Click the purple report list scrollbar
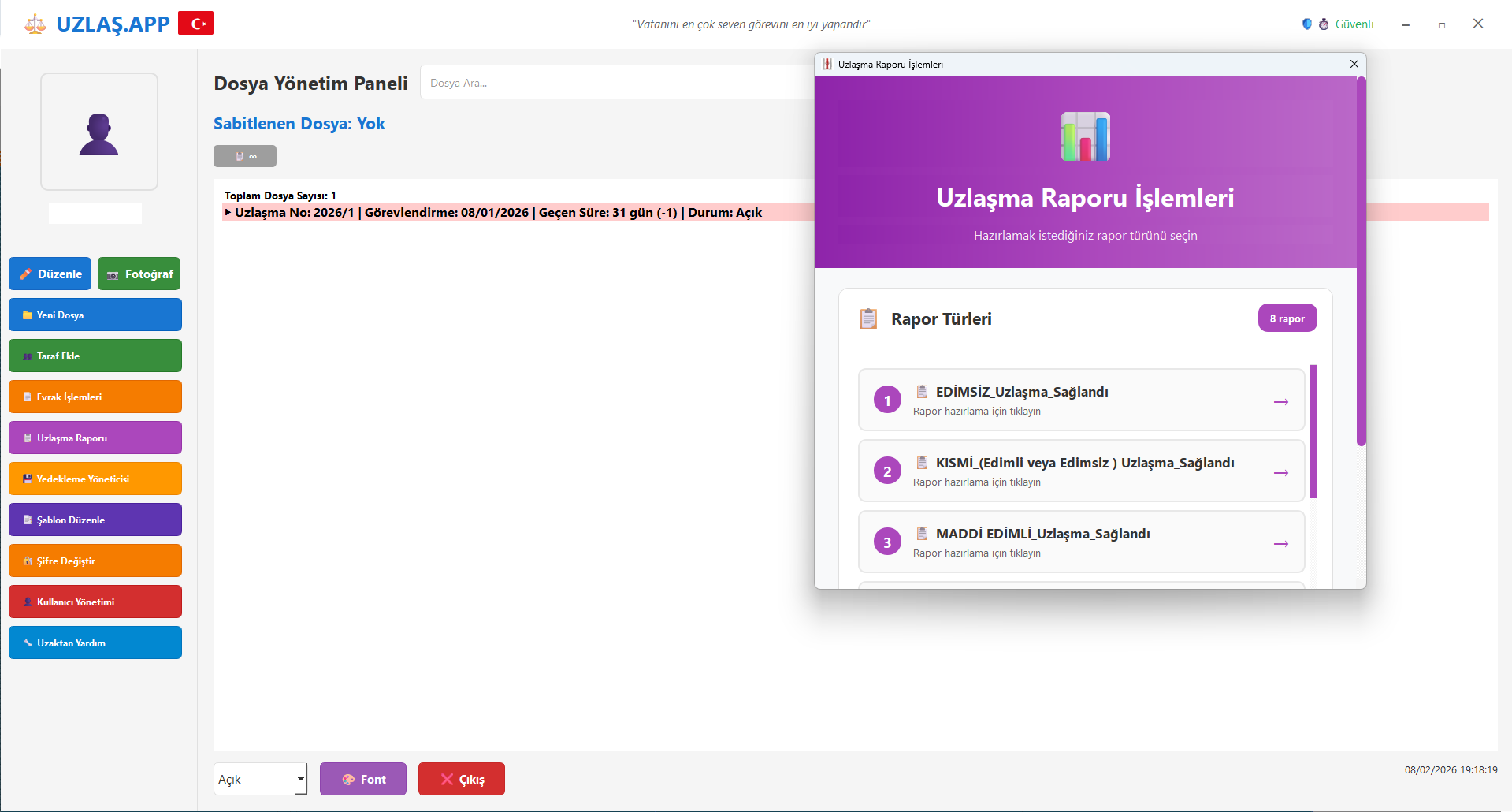 click(x=1313, y=430)
